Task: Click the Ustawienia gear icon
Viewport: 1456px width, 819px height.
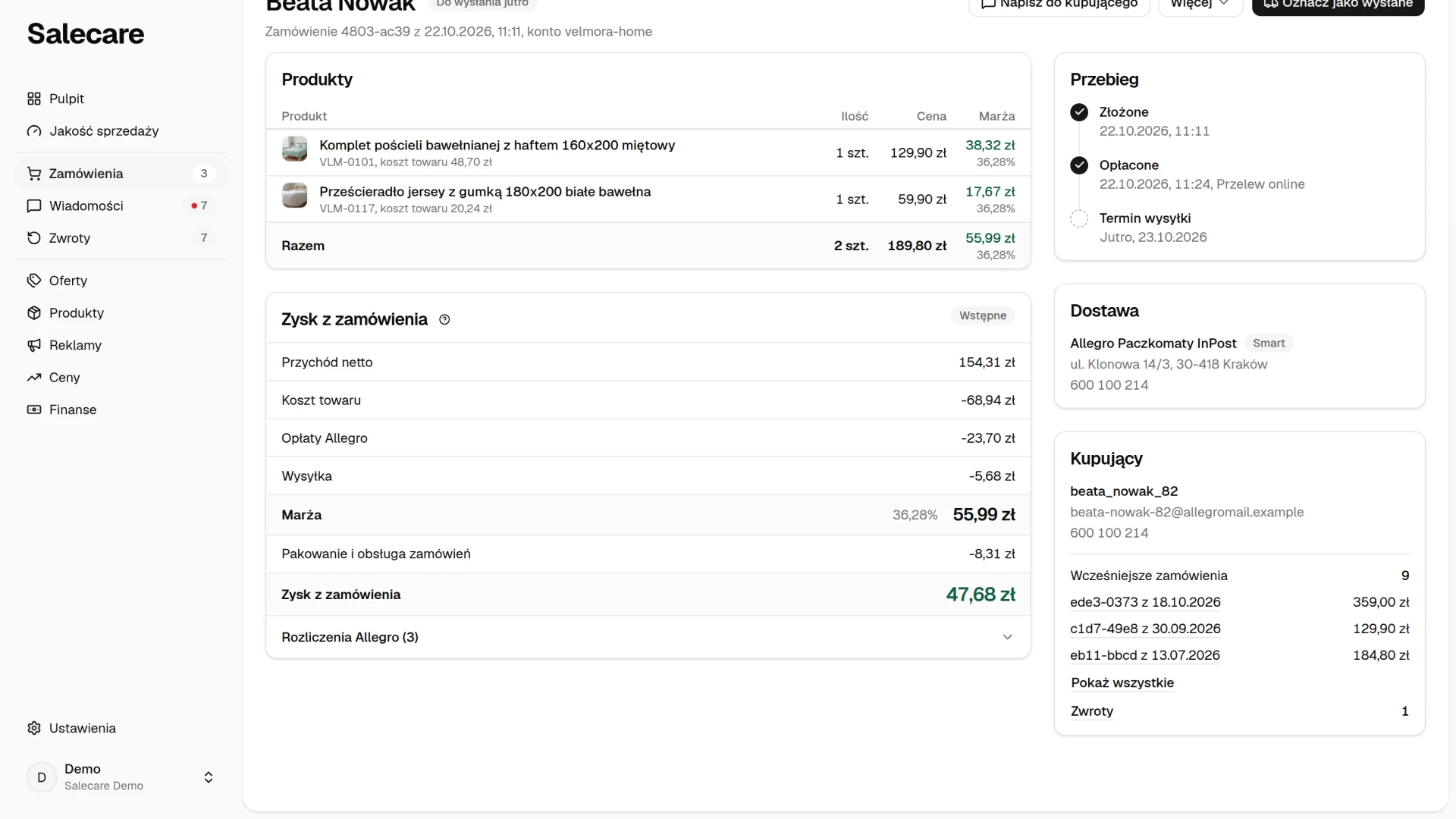Action: pos(34,728)
